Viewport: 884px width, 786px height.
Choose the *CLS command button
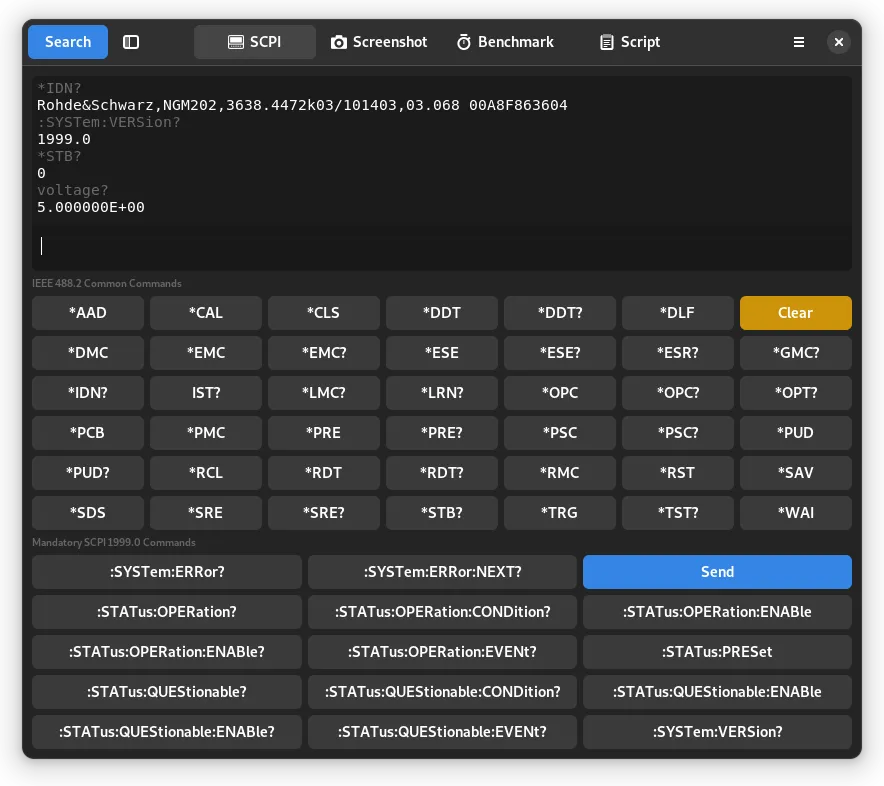point(324,313)
